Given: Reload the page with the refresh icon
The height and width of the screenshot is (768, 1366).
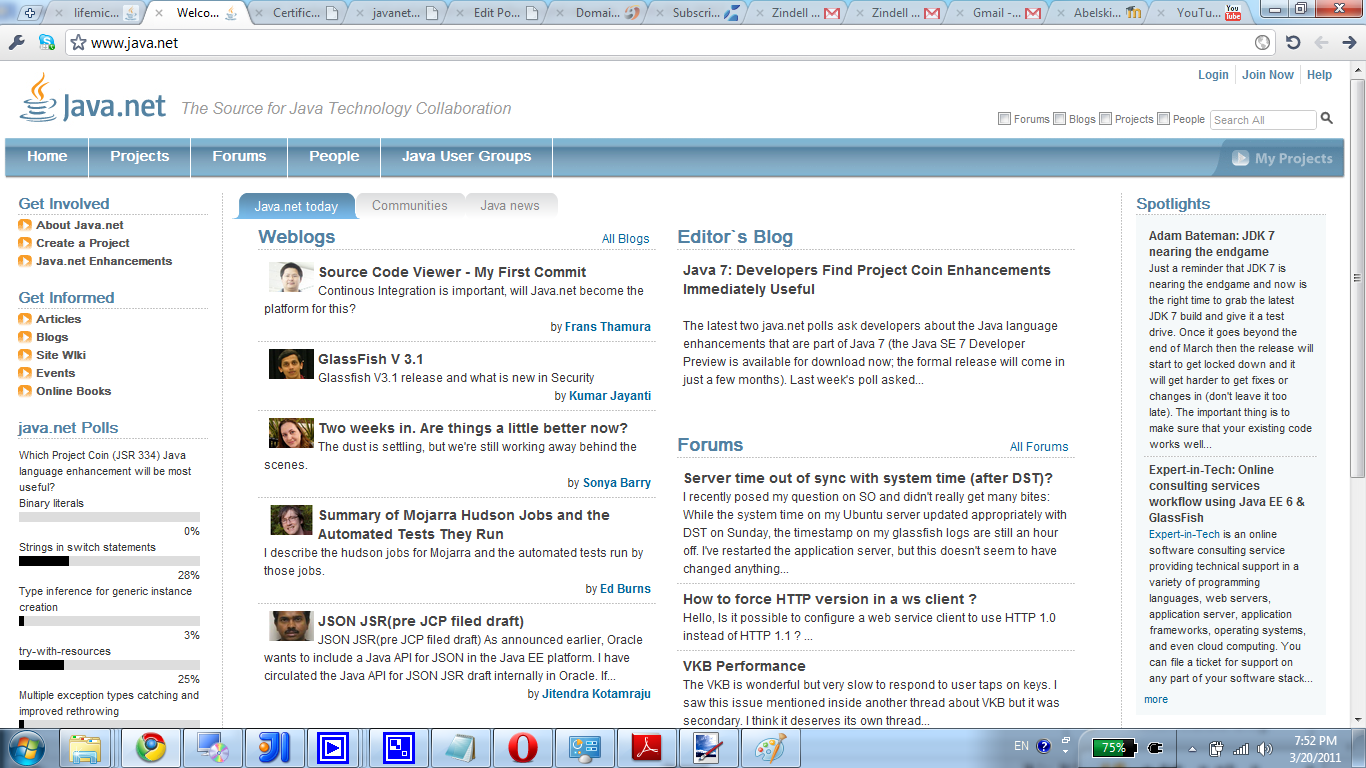Looking at the screenshot, I should [1292, 43].
